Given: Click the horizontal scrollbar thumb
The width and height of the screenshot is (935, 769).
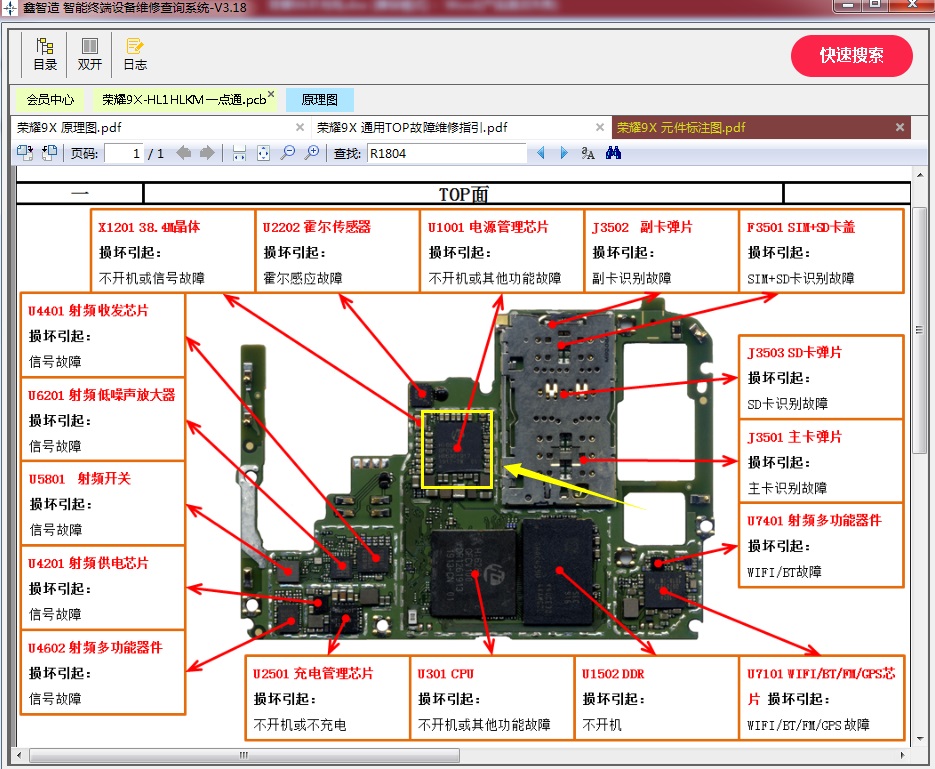Looking at the screenshot, I should tap(244, 755).
